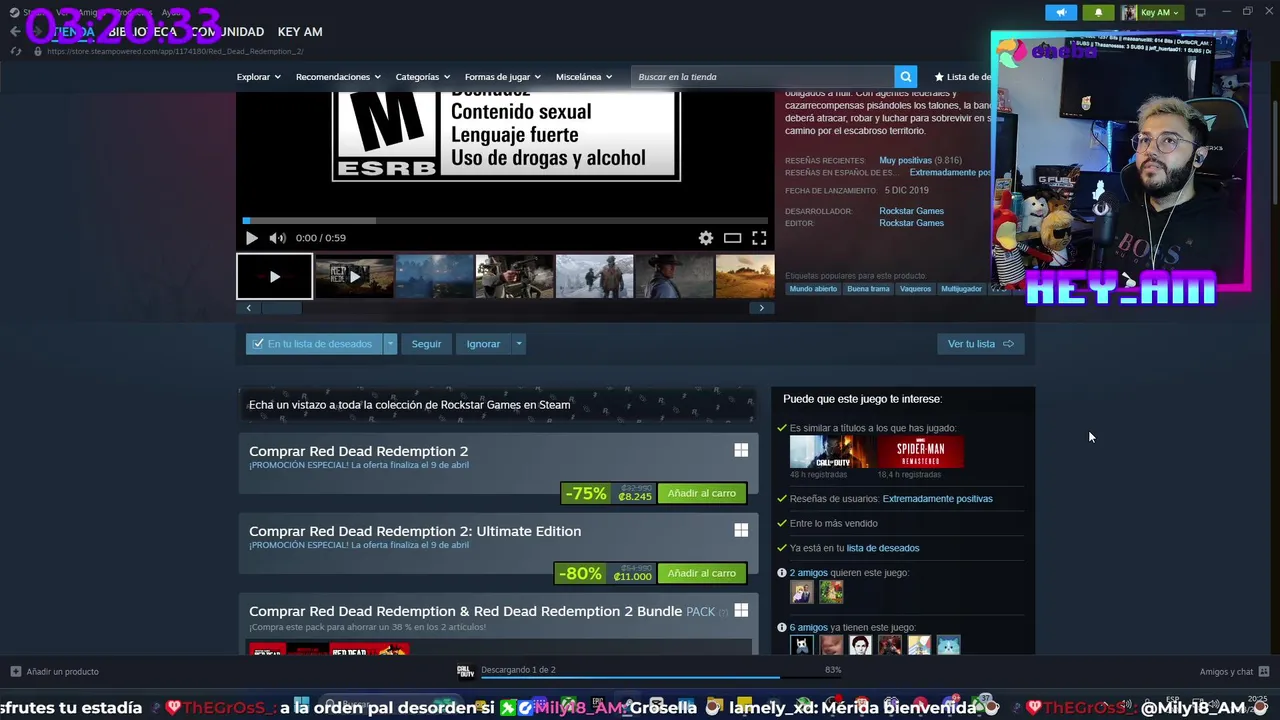
Task: Open notifications bell button
Action: click(1098, 12)
